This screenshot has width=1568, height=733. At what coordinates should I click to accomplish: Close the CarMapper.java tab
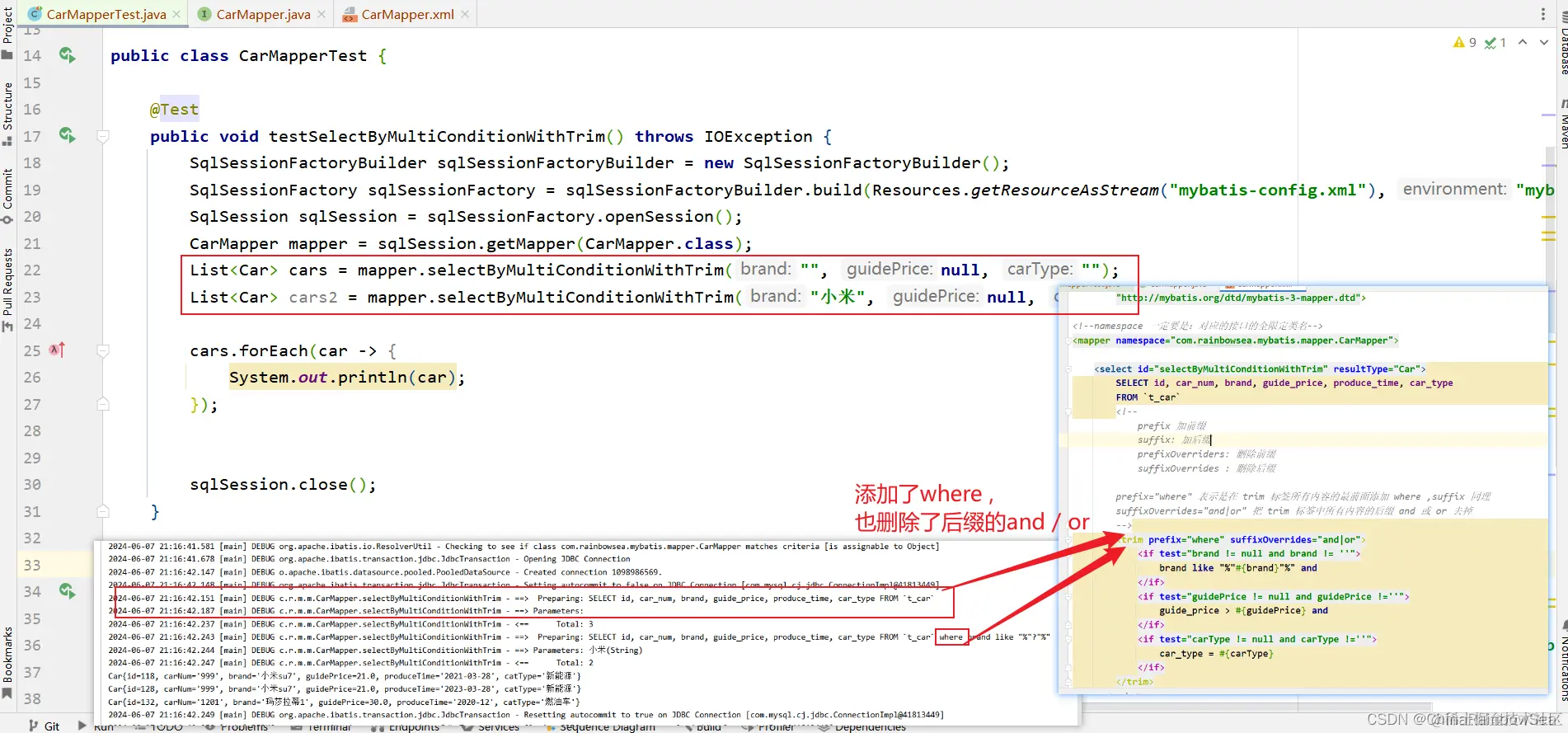click(x=322, y=14)
